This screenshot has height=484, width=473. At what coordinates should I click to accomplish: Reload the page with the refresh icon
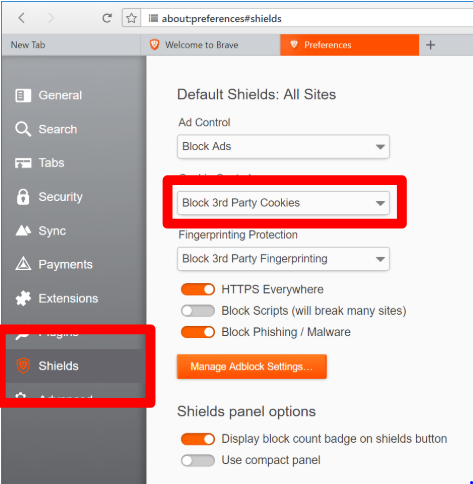[x=107, y=18]
